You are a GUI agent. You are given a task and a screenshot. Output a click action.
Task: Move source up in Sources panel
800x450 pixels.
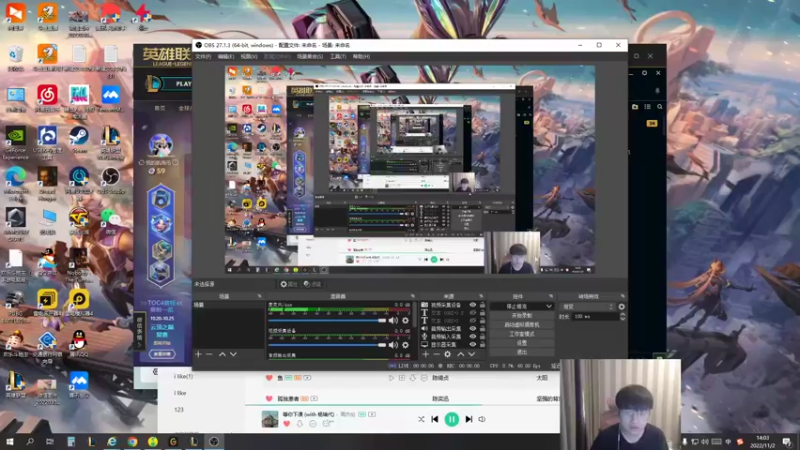[x=460, y=354]
